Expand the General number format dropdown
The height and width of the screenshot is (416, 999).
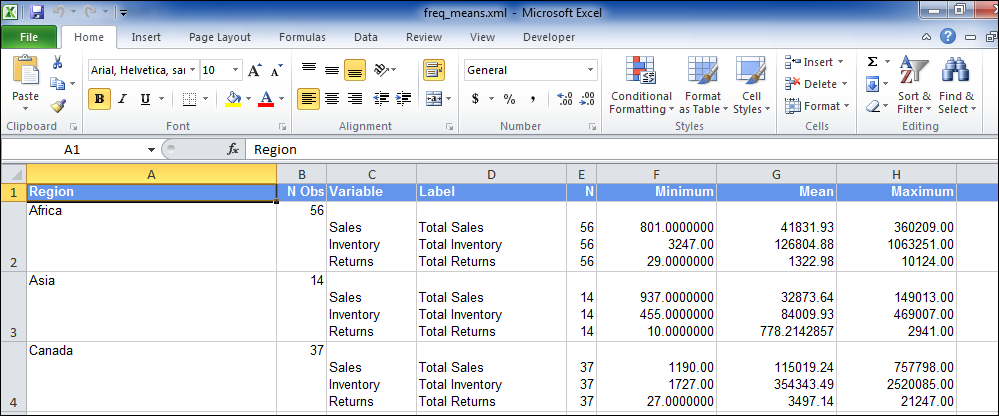coord(590,71)
